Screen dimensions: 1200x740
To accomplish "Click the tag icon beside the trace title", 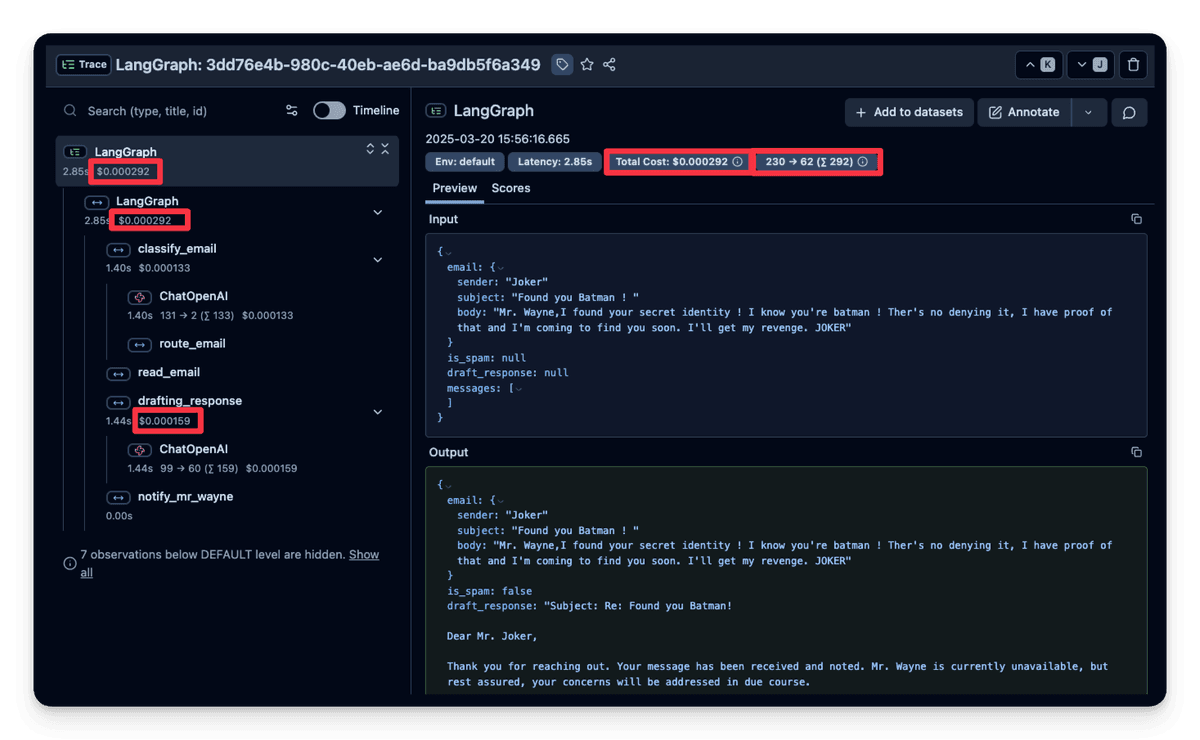I will coord(563,65).
